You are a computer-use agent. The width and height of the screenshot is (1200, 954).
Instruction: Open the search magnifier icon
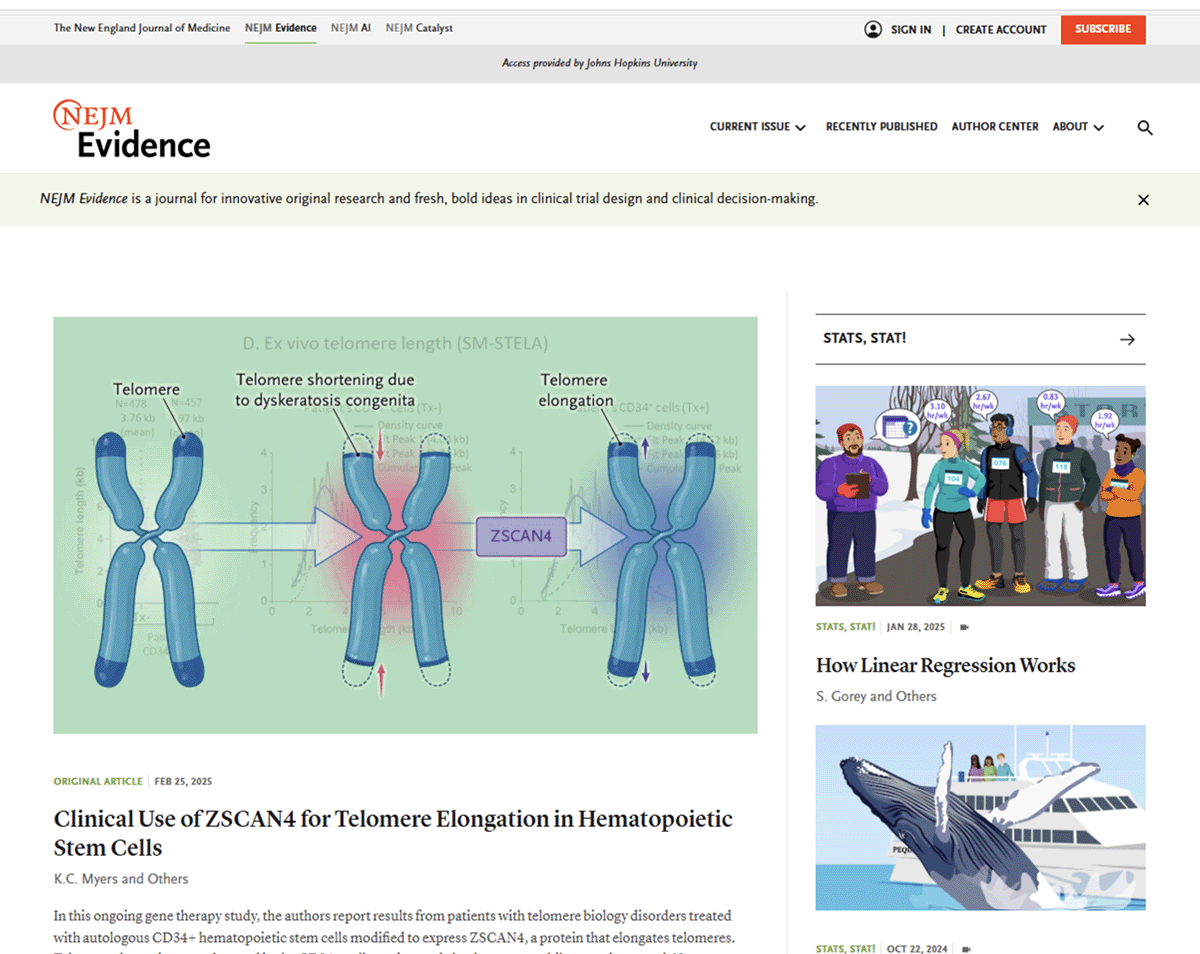(1145, 128)
